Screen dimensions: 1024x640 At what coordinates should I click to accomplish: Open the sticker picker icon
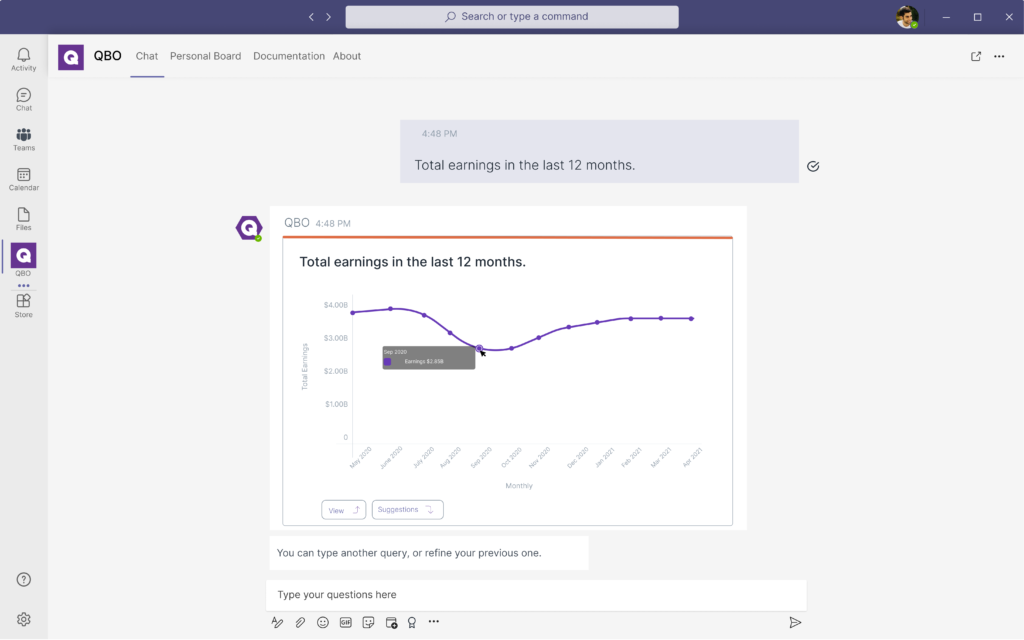pyautogui.click(x=368, y=622)
